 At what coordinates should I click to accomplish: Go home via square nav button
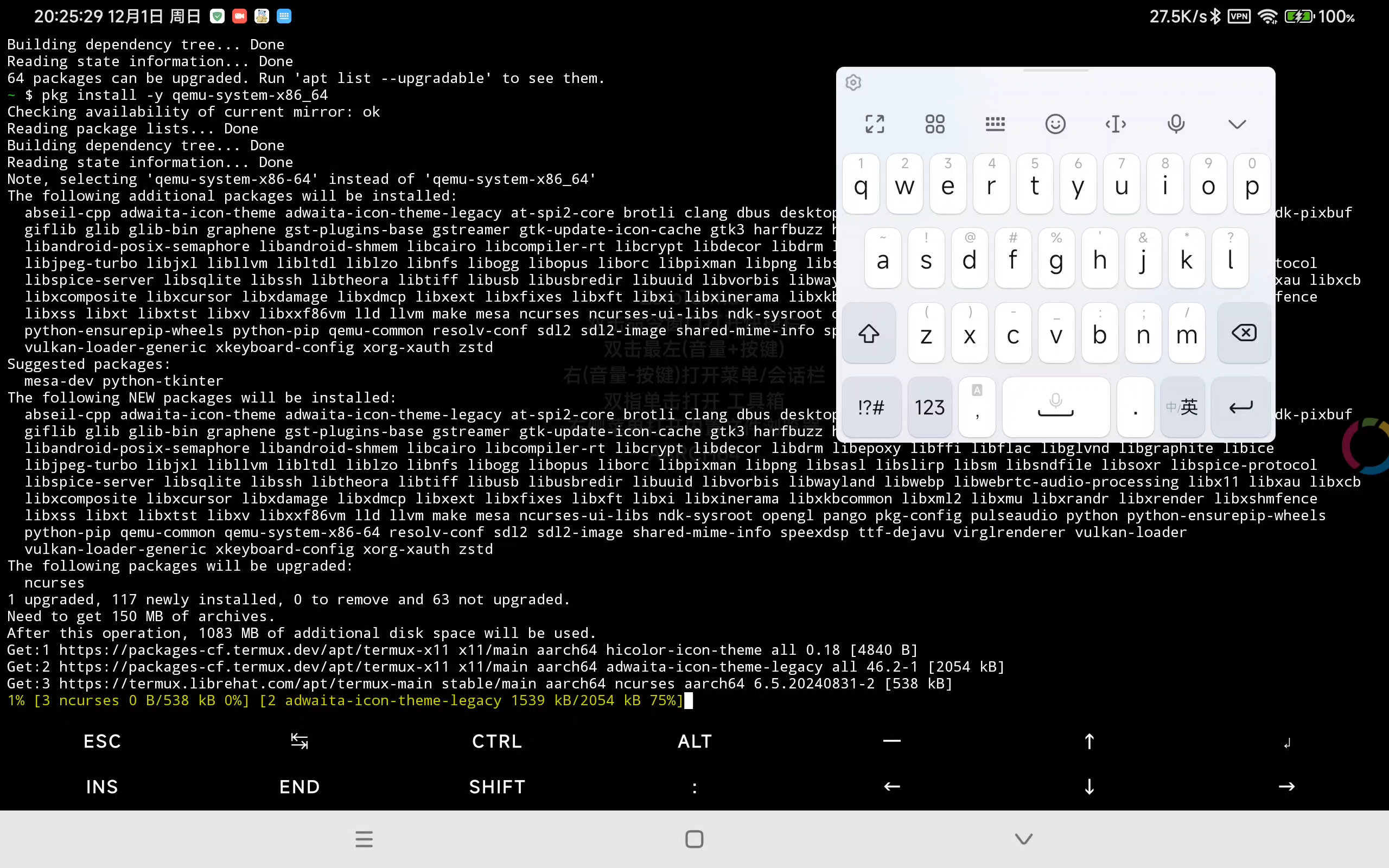(x=694, y=839)
